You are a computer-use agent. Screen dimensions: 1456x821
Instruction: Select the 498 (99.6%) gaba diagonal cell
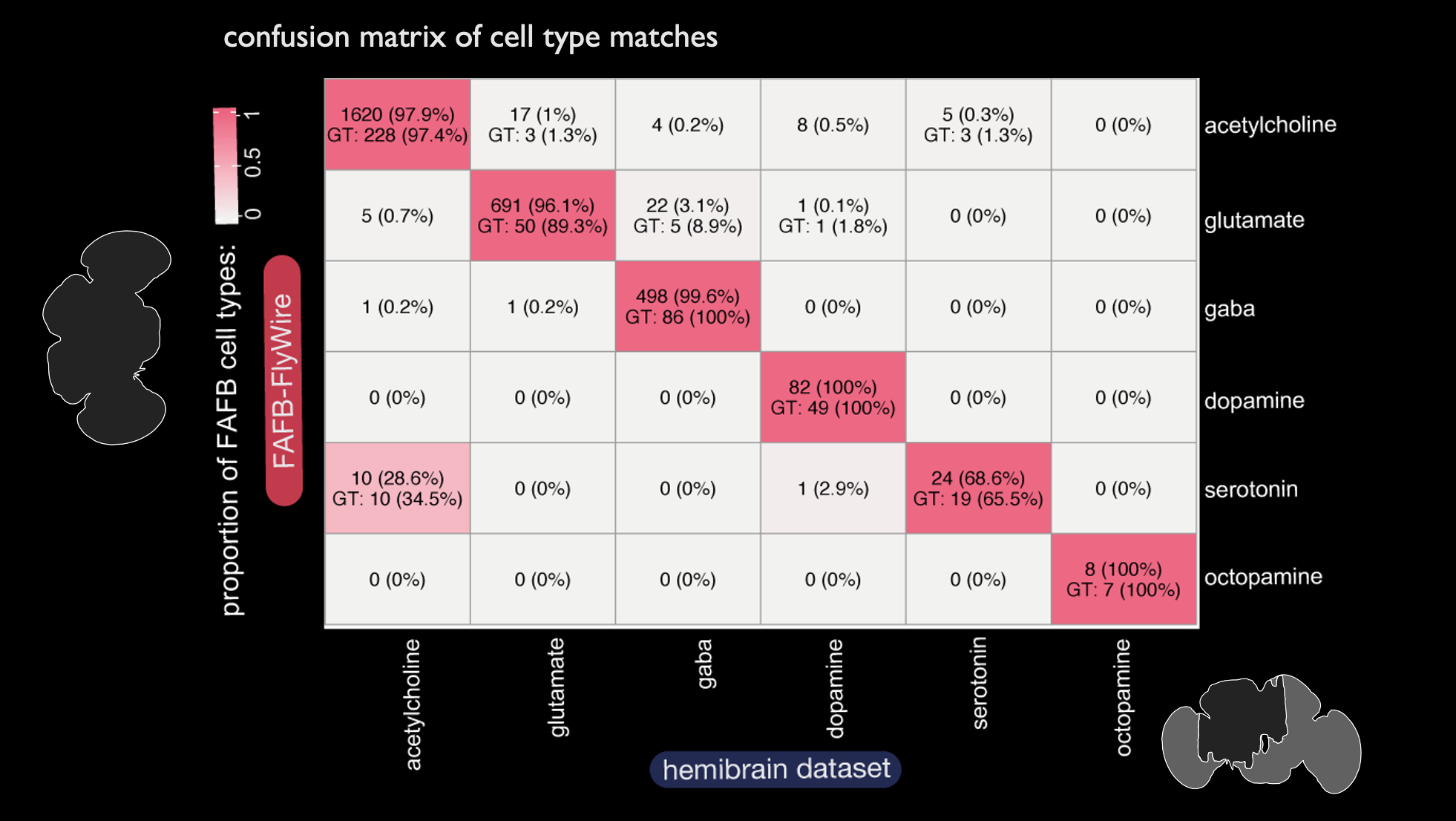point(688,307)
